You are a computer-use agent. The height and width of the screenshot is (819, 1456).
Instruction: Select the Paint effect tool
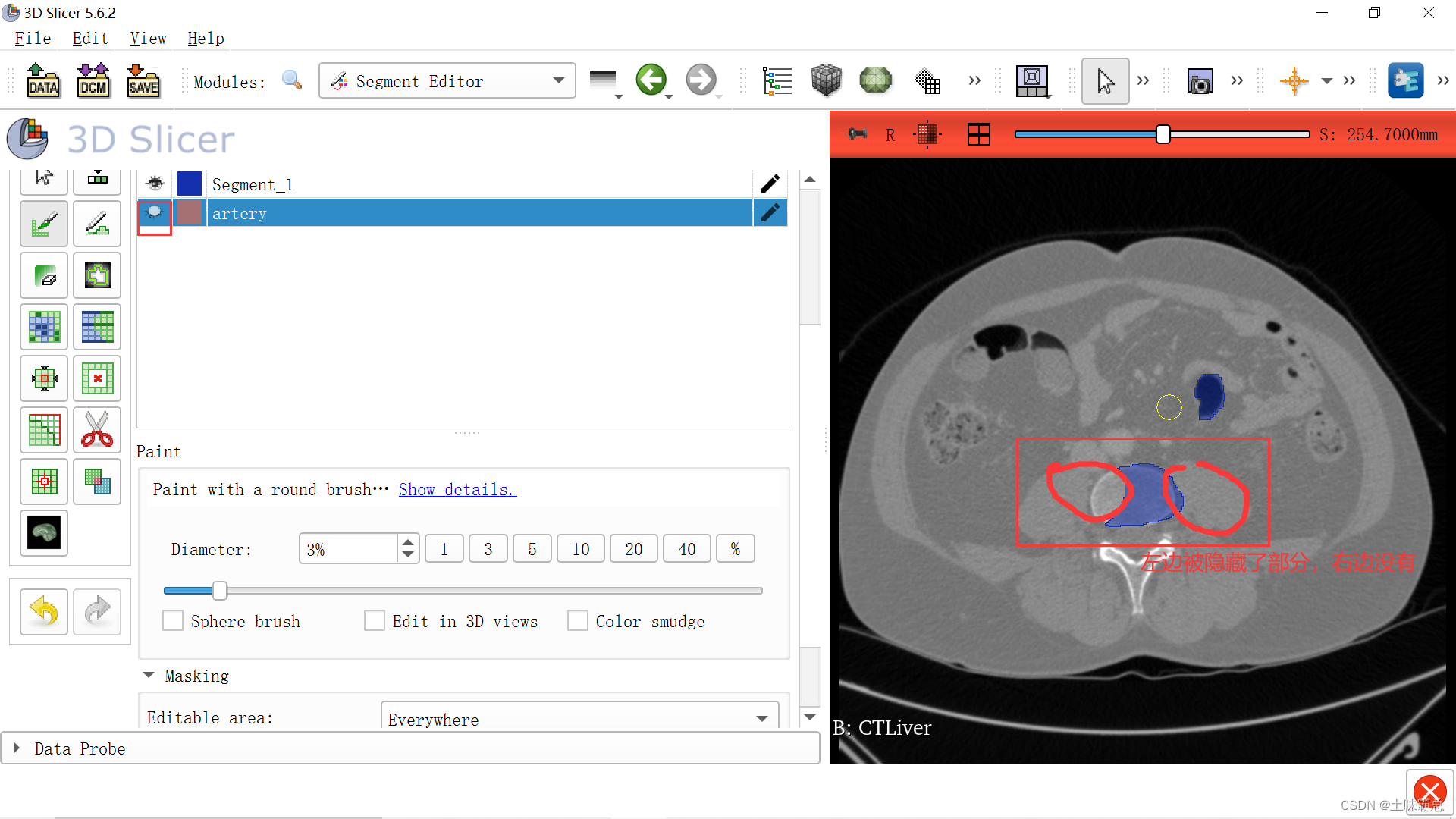point(43,224)
